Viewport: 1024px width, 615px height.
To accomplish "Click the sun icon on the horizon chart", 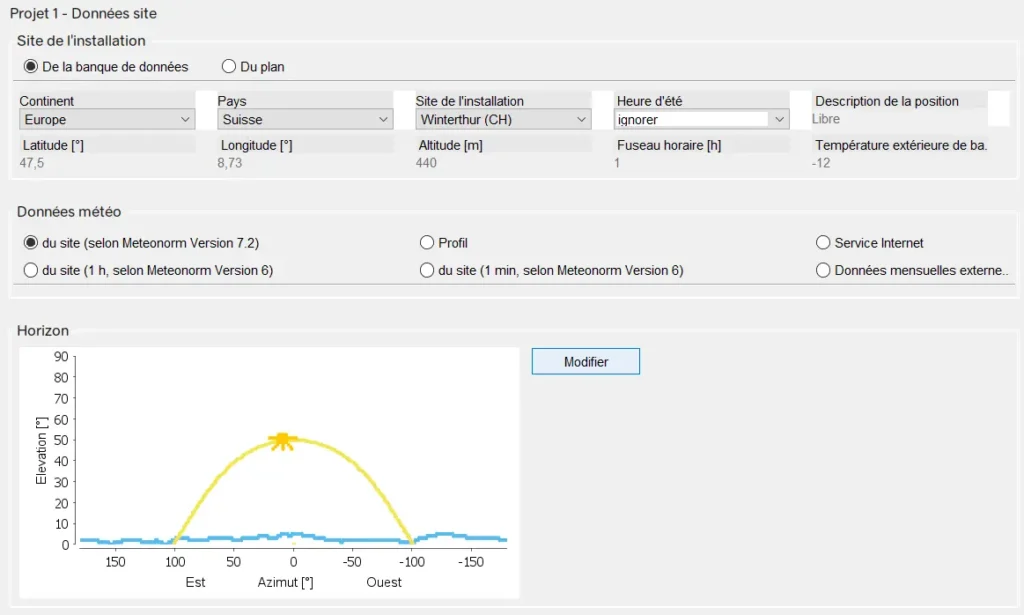I will click(283, 440).
